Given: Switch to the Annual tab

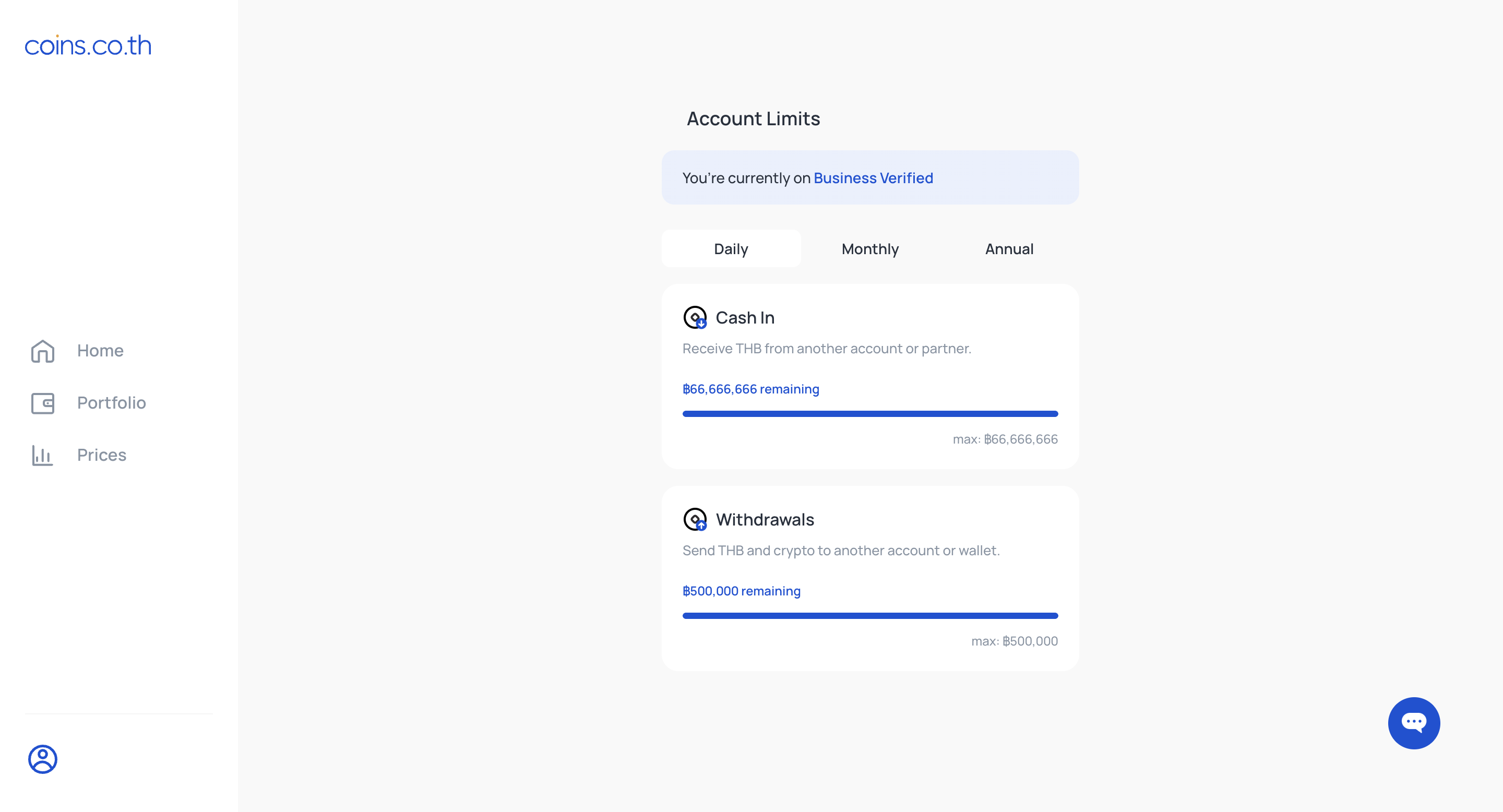Looking at the screenshot, I should (x=1009, y=248).
